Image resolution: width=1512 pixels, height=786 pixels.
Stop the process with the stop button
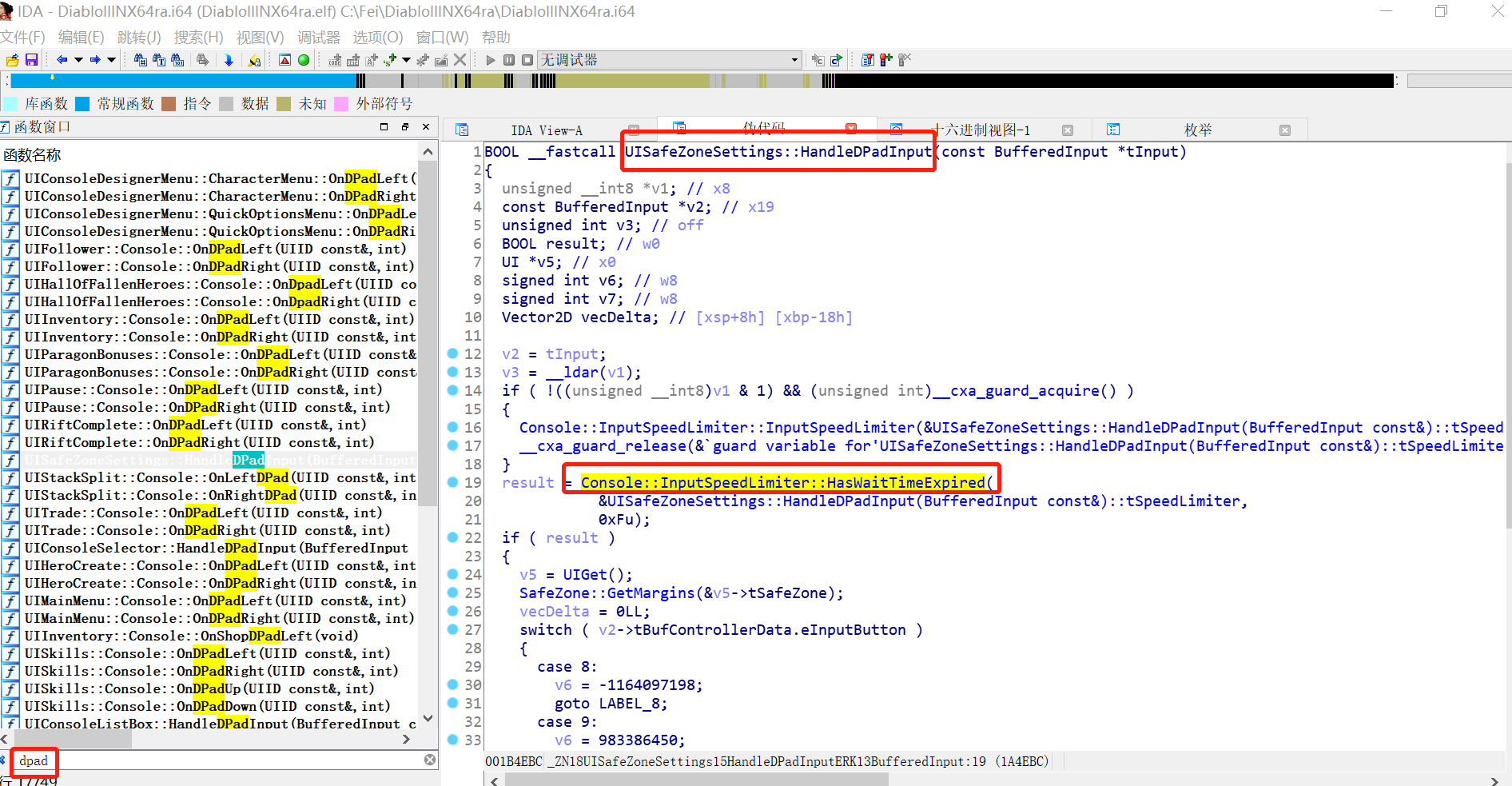pos(527,60)
